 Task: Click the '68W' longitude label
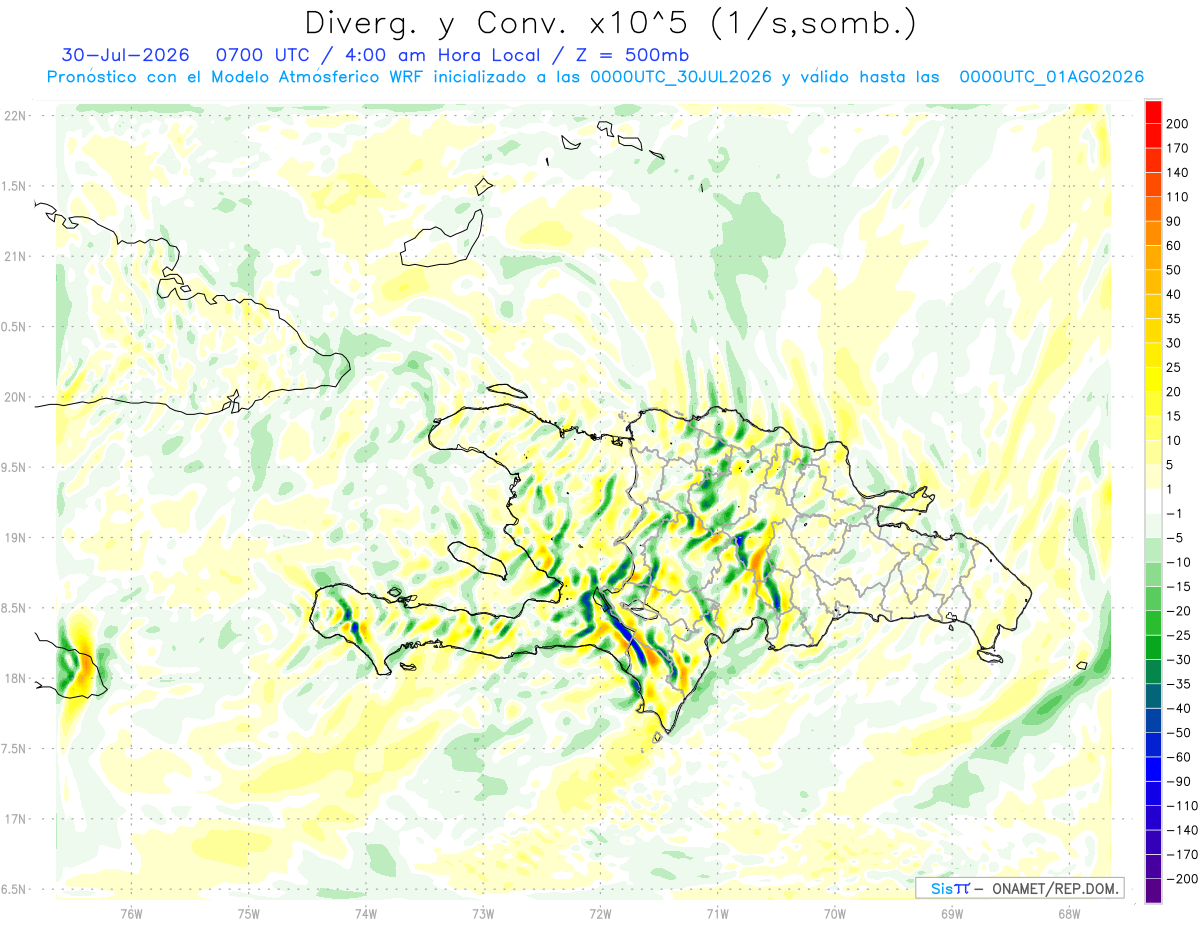(1068, 914)
